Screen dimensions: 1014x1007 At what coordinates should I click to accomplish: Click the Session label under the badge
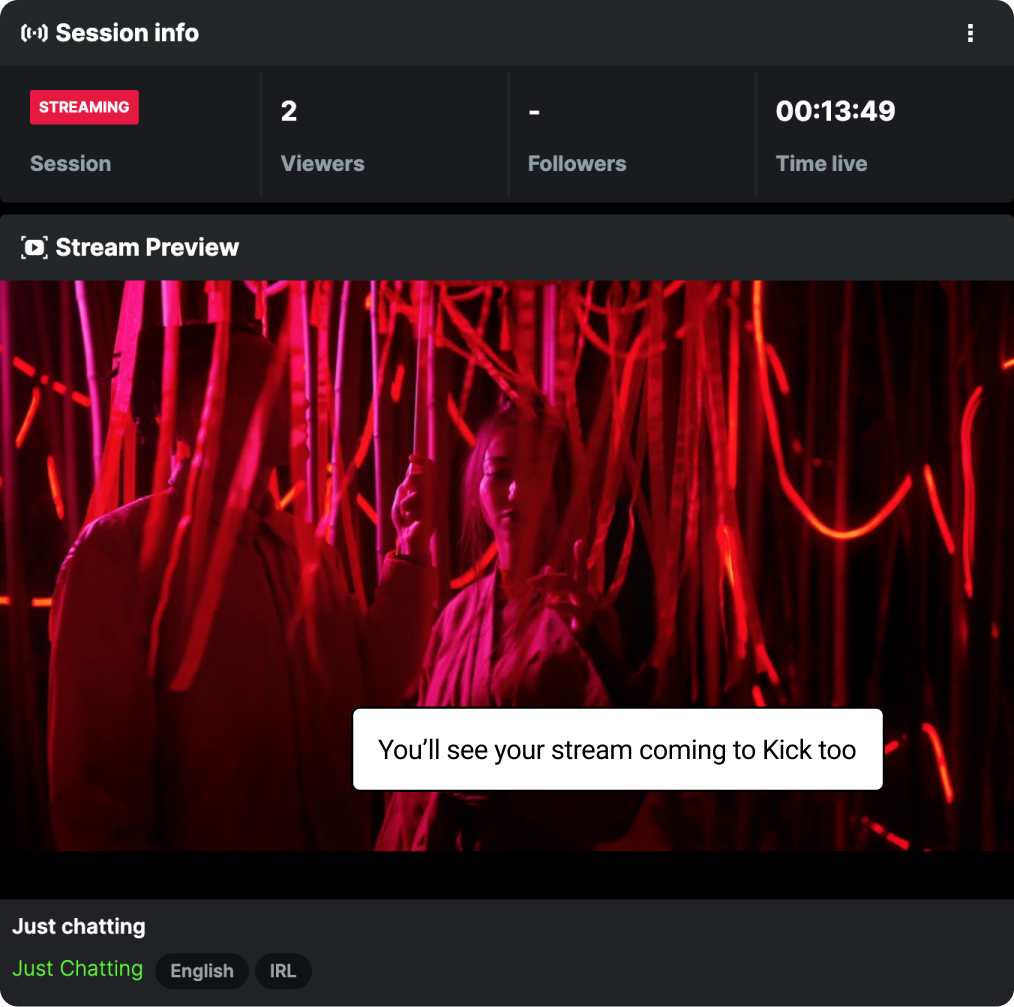click(70, 164)
